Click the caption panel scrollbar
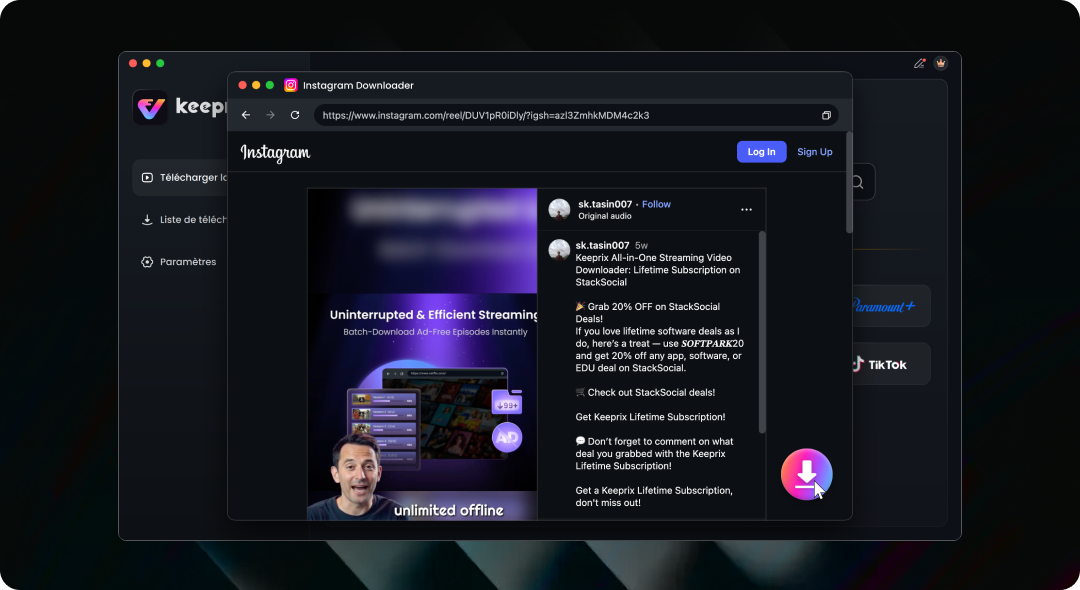Viewport: 1080px width, 590px height. (762, 333)
